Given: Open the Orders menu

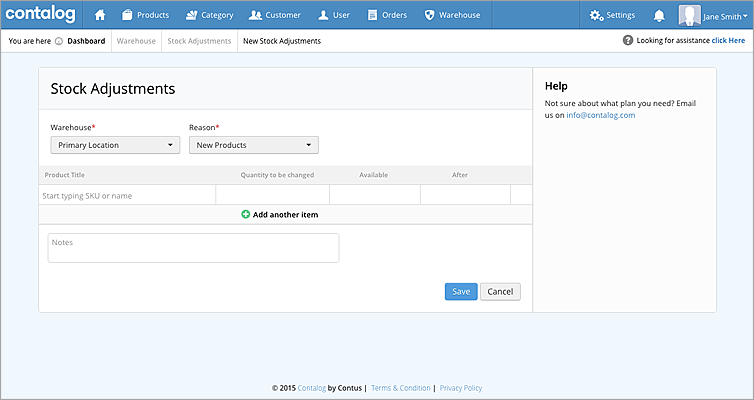Looking at the screenshot, I should point(387,15).
